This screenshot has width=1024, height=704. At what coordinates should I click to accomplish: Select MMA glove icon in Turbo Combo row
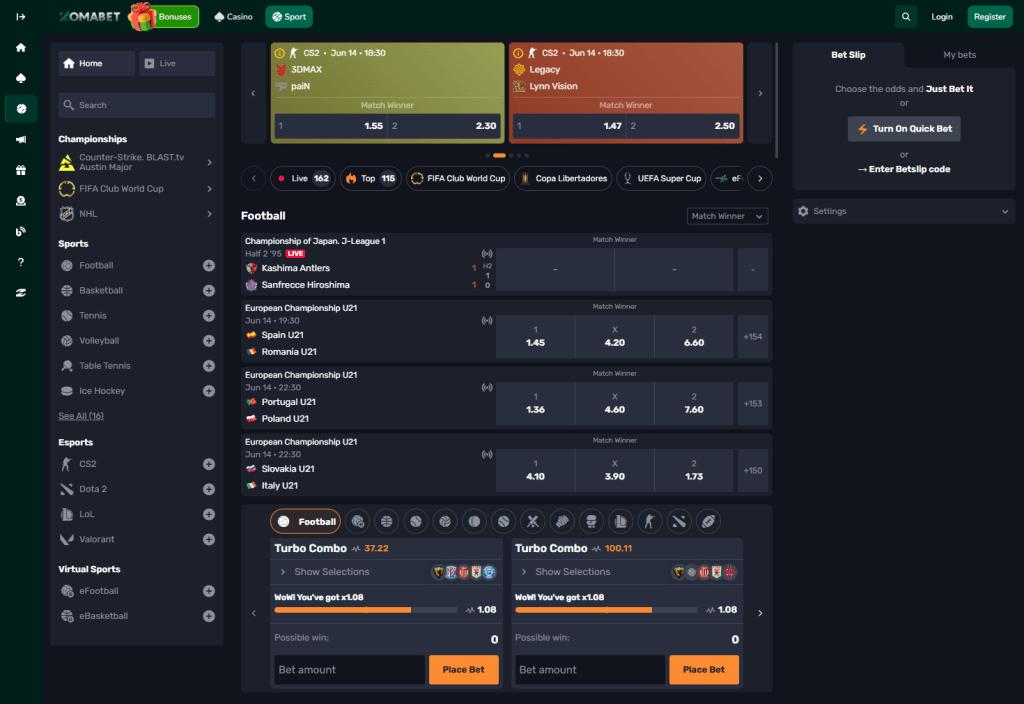[562, 521]
